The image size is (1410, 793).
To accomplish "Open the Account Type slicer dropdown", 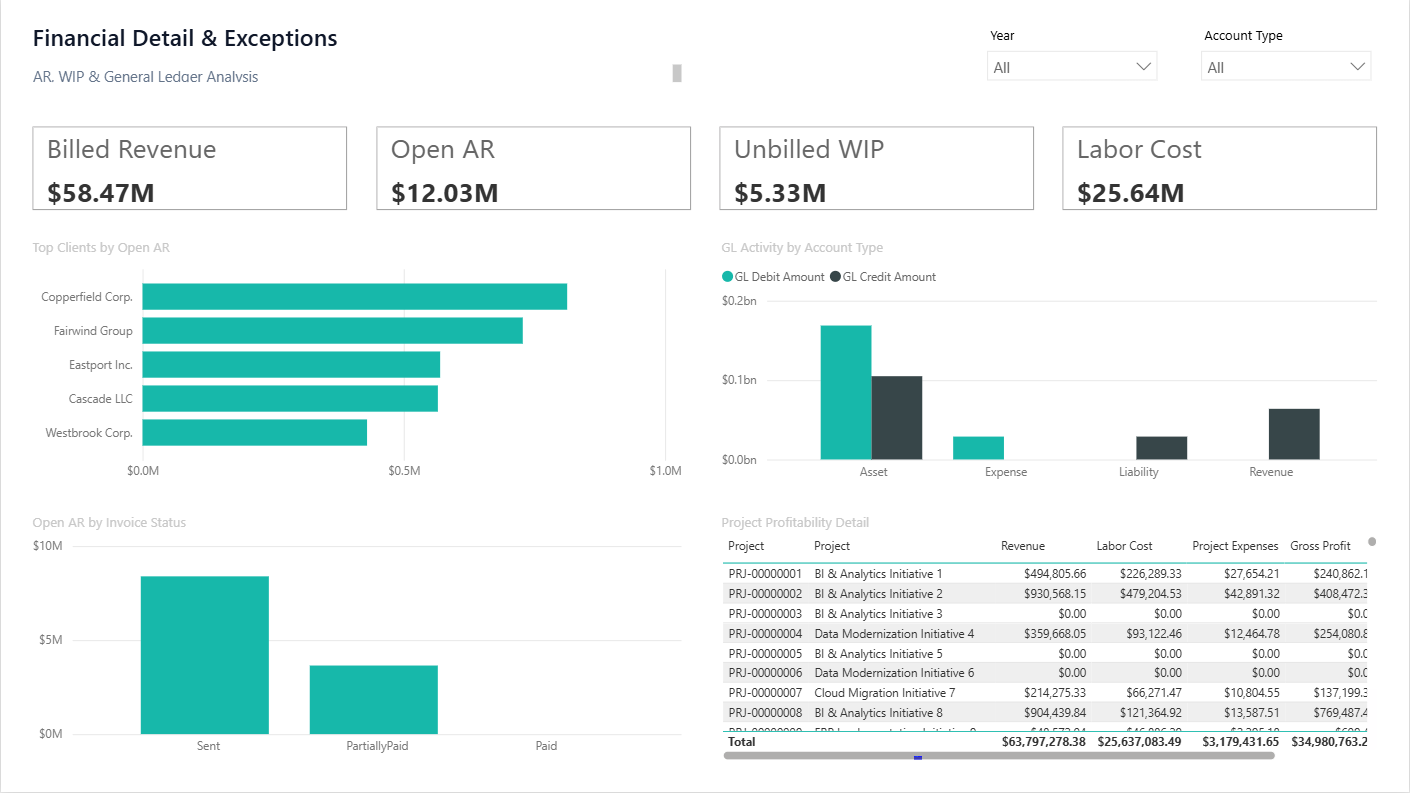I will 1286,67.
